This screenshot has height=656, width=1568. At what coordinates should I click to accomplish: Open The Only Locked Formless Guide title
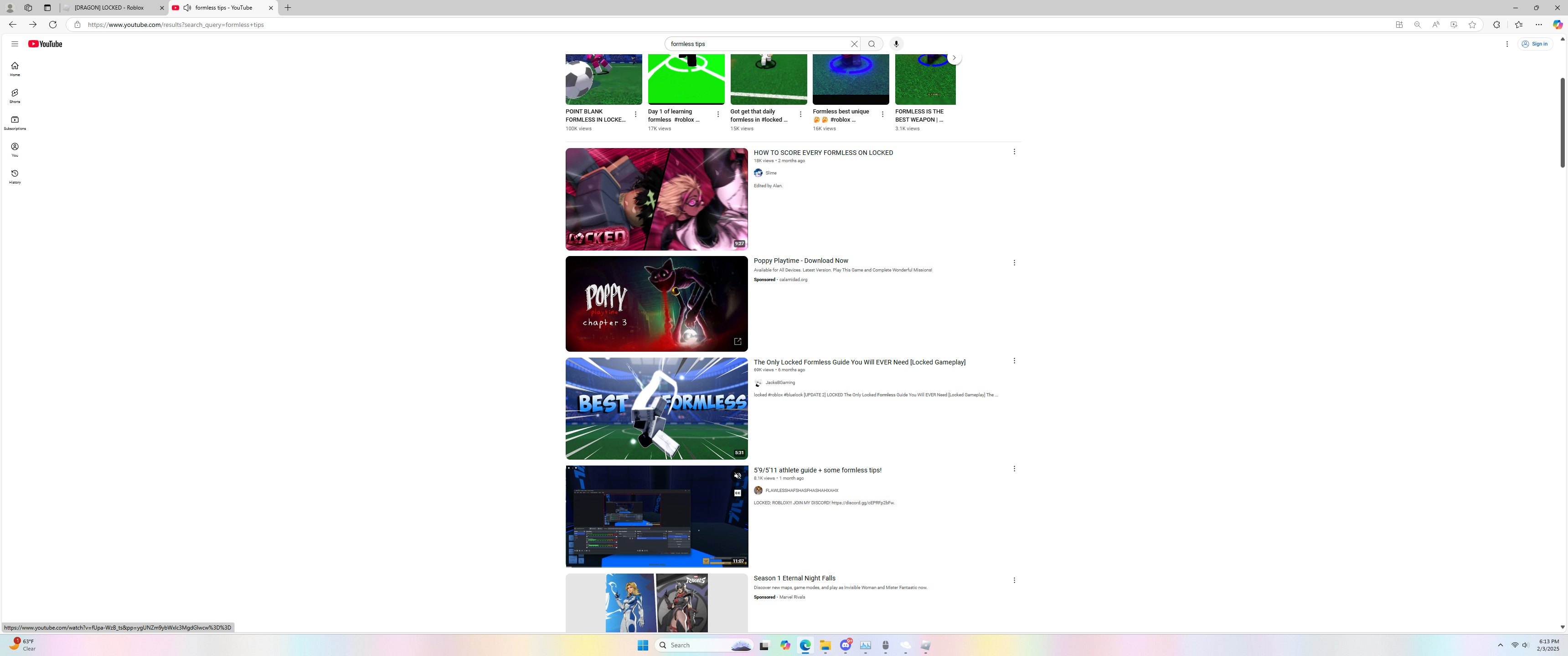coord(859,362)
